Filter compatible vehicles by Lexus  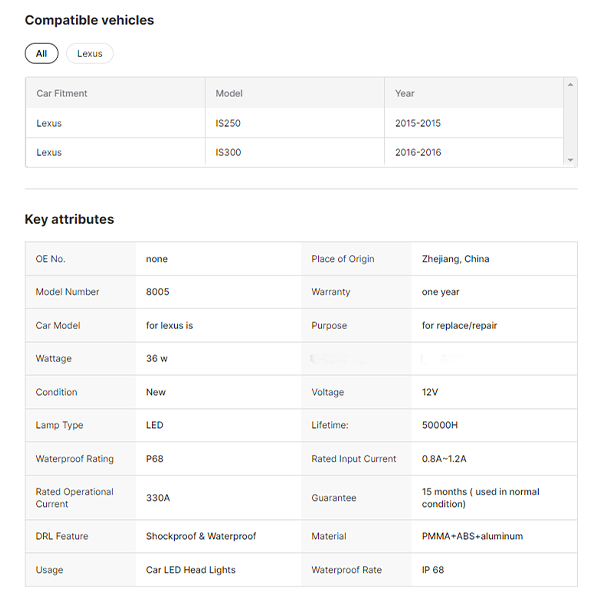coord(90,54)
